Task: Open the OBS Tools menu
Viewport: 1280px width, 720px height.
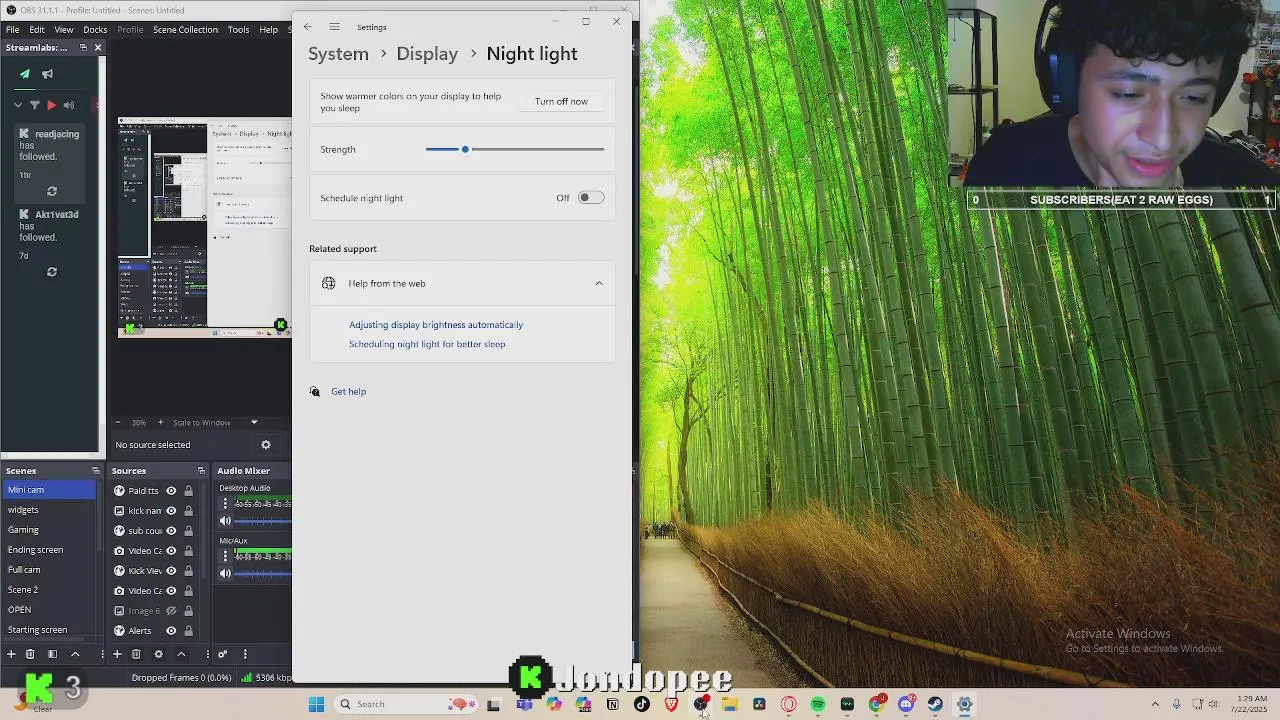Action: (x=238, y=30)
